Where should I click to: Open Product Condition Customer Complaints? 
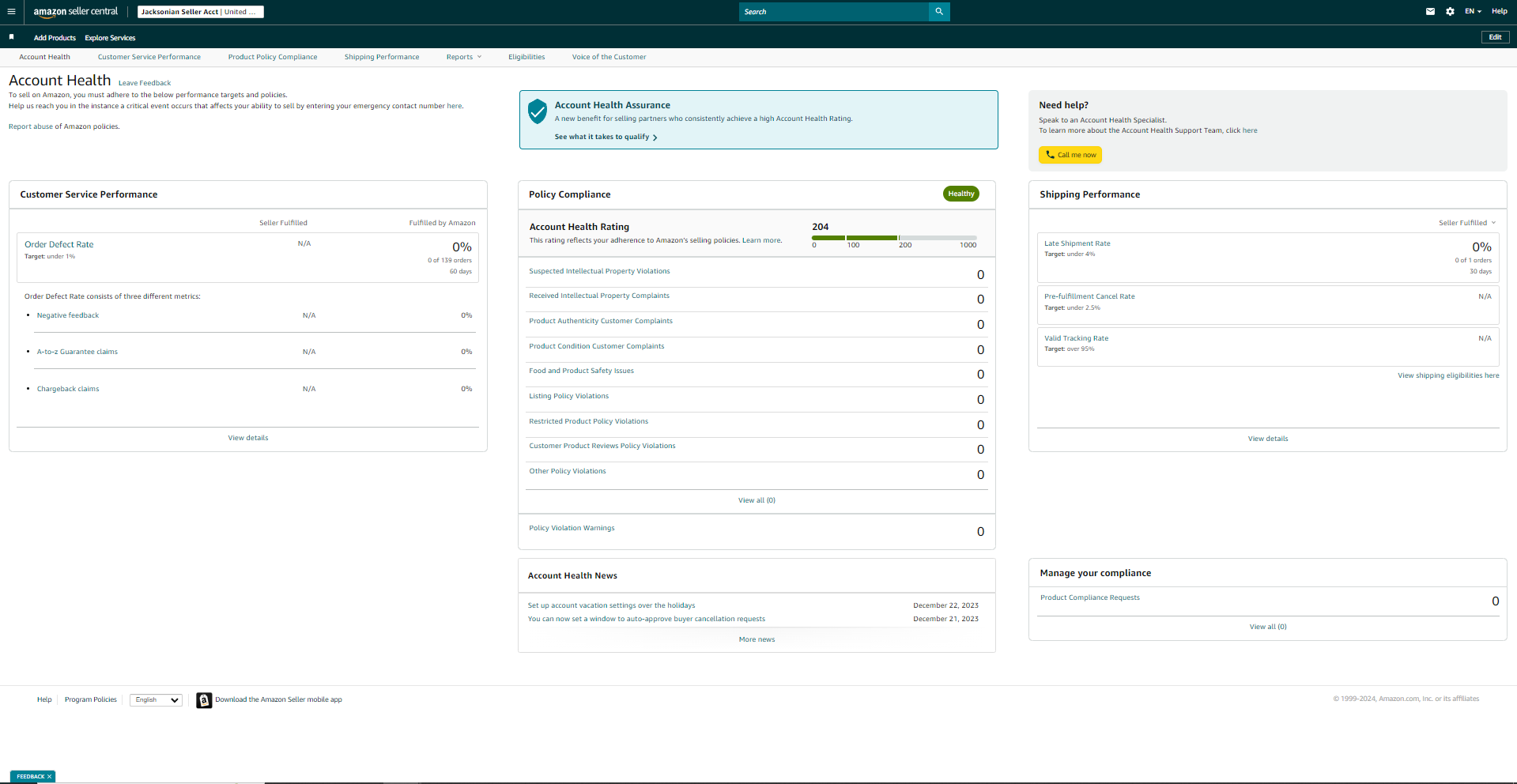pyautogui.click(x=597, y=346)
